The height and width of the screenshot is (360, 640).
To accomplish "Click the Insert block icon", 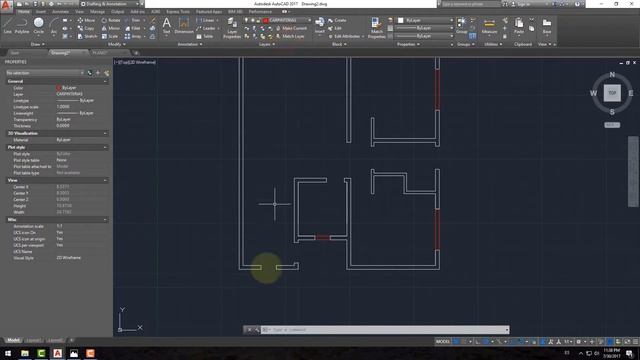I will point(320,24).
